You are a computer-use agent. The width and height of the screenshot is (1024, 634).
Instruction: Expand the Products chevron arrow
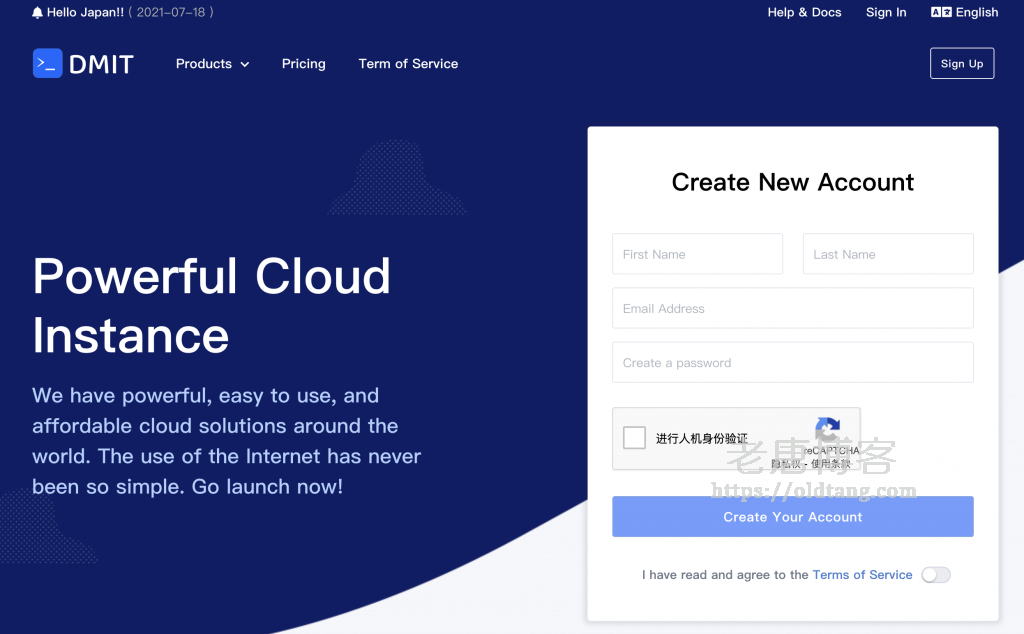pos(243,63)
